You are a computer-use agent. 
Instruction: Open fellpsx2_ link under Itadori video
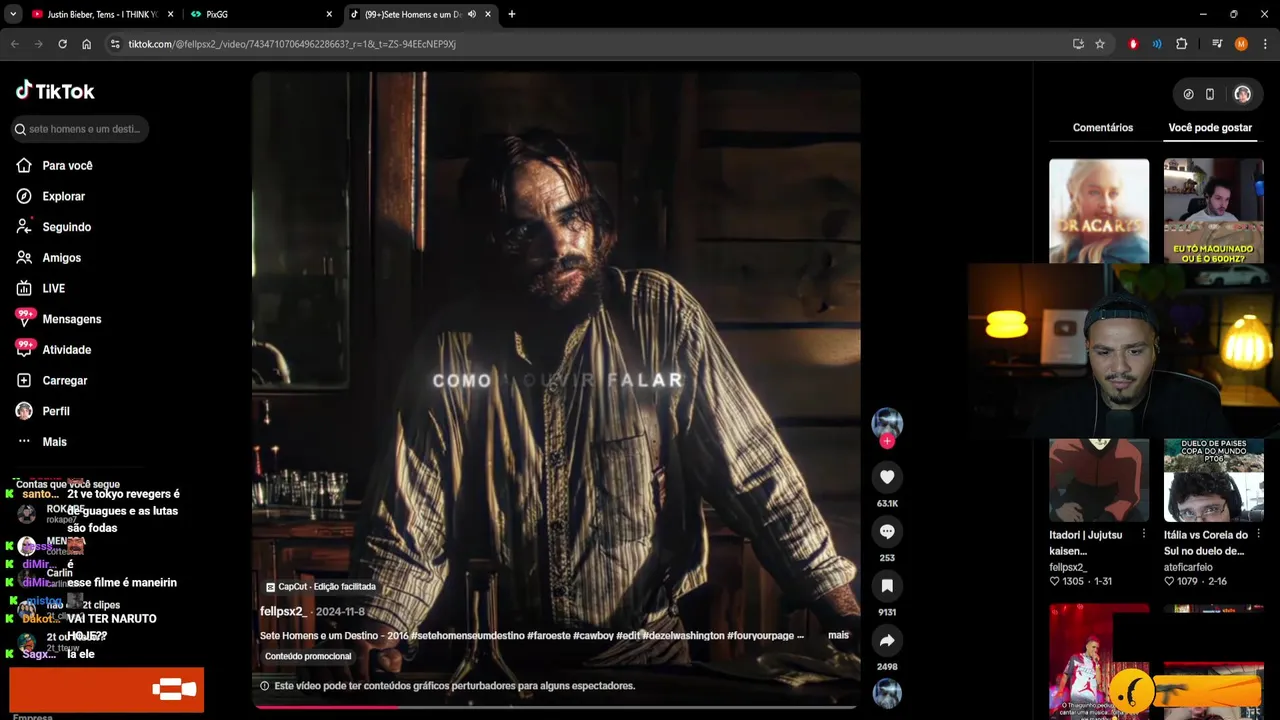[1068, 567]
